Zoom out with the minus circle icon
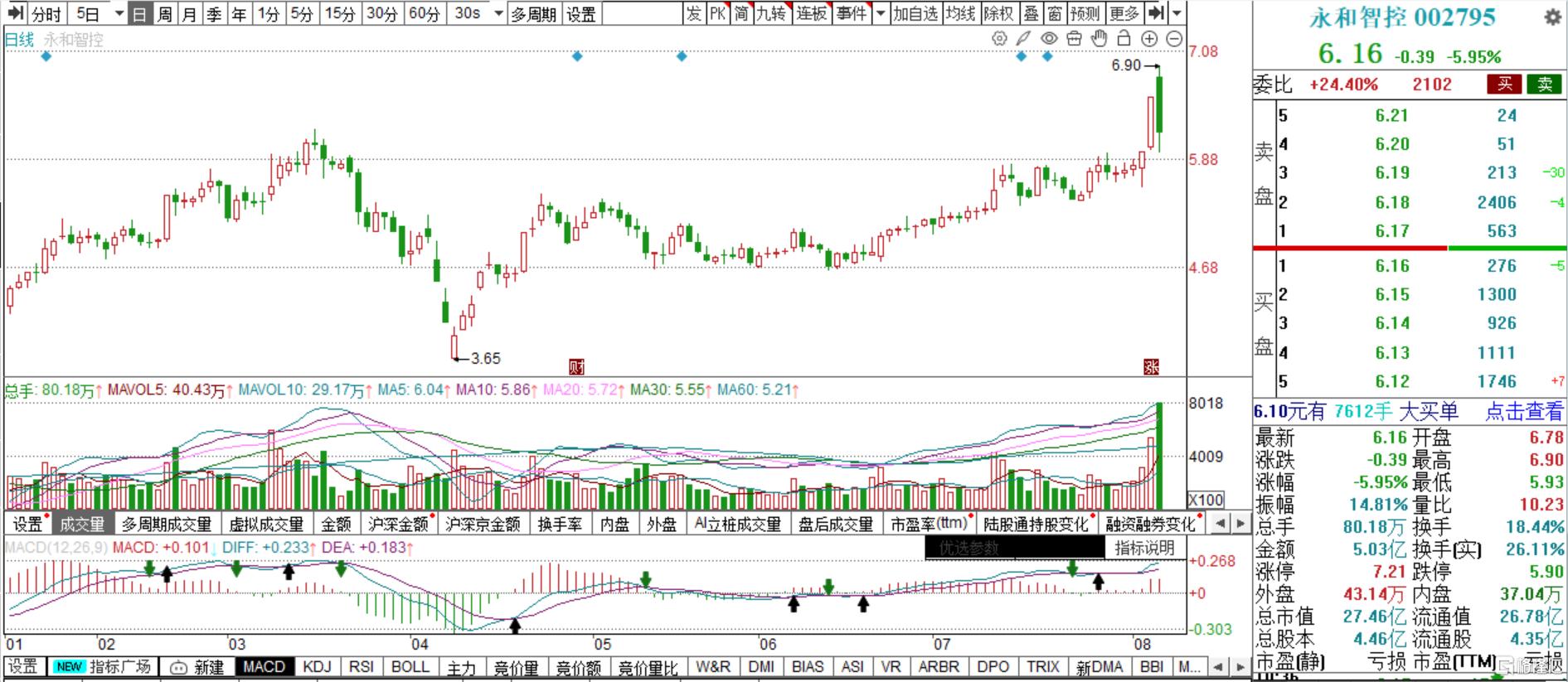Viewport: 1568px width, 682px height. pos(1174,39)
